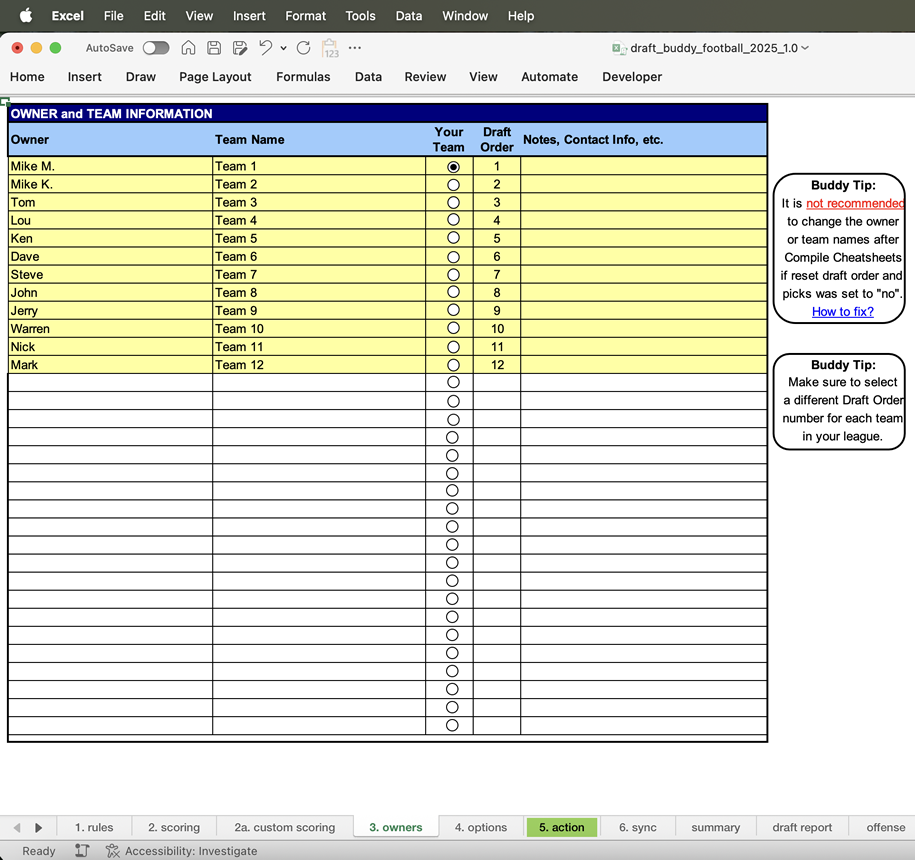Open the Draft Order cell for Team 1

[x=497, y=166]
